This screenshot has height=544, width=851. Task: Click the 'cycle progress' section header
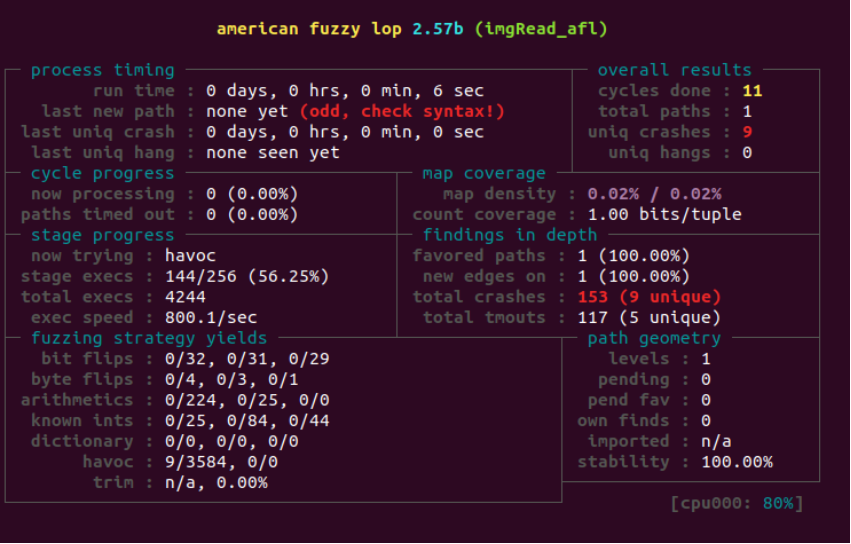(102, 173)
